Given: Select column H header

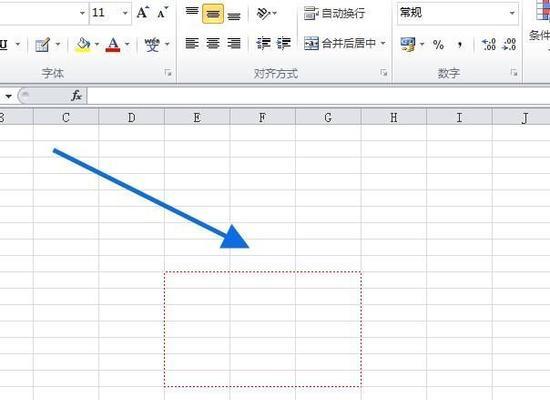Looking at the screenshot, I should click(394, 118).
